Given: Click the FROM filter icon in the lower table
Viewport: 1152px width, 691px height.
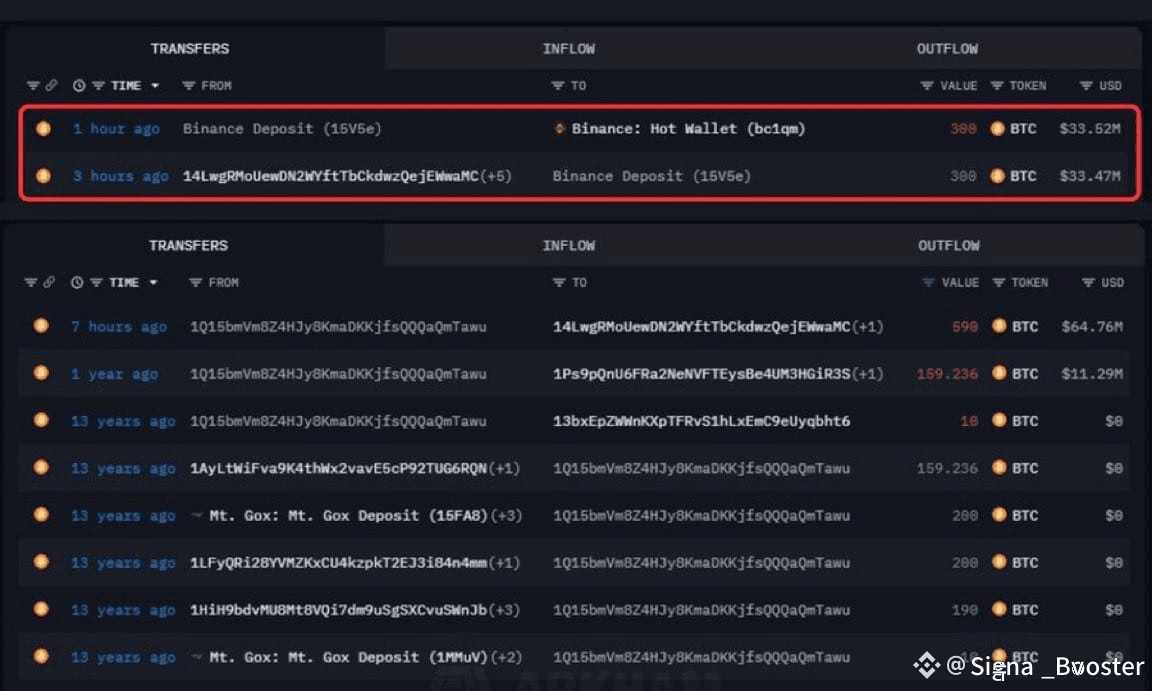Looking at the screenshot, I should click(195, 282).
